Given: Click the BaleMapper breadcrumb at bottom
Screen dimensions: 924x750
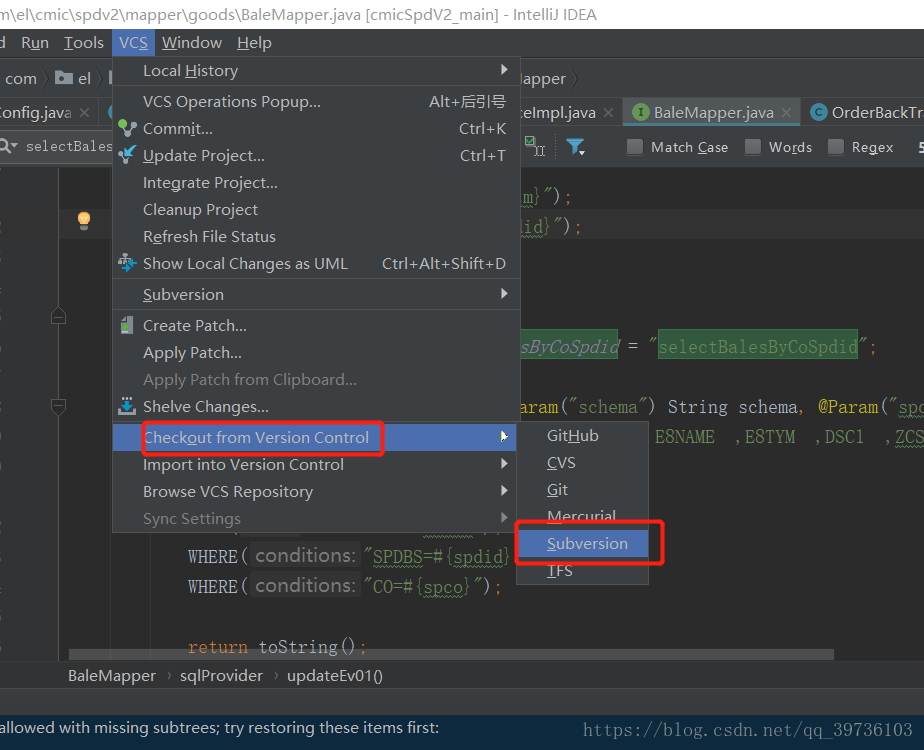Looking at the screenshot, I should coord(112,675).
